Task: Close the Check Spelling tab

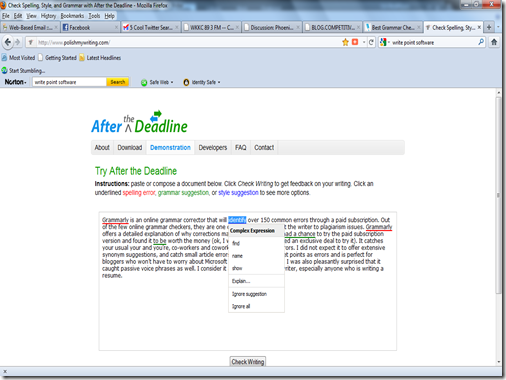Action: (x=479, y=27)
